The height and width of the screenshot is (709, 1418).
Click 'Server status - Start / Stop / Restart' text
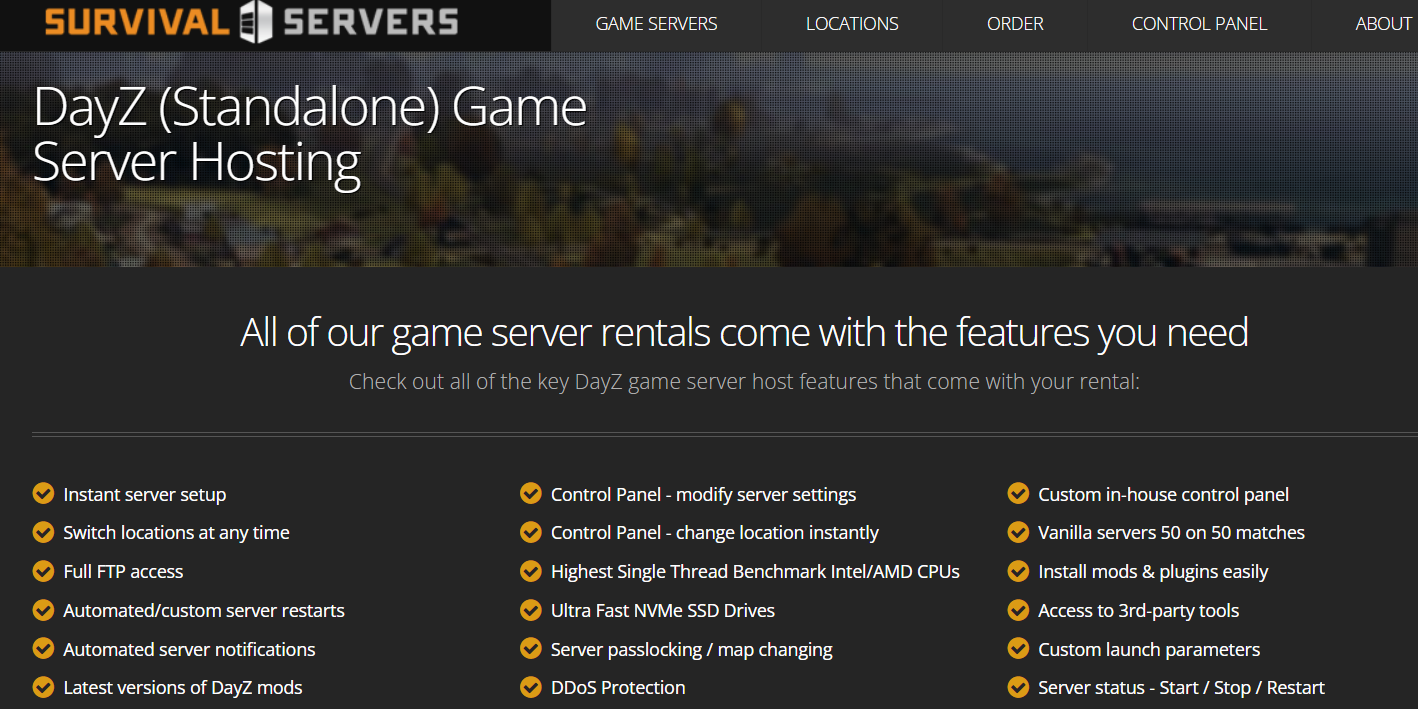coord(1181,688)
